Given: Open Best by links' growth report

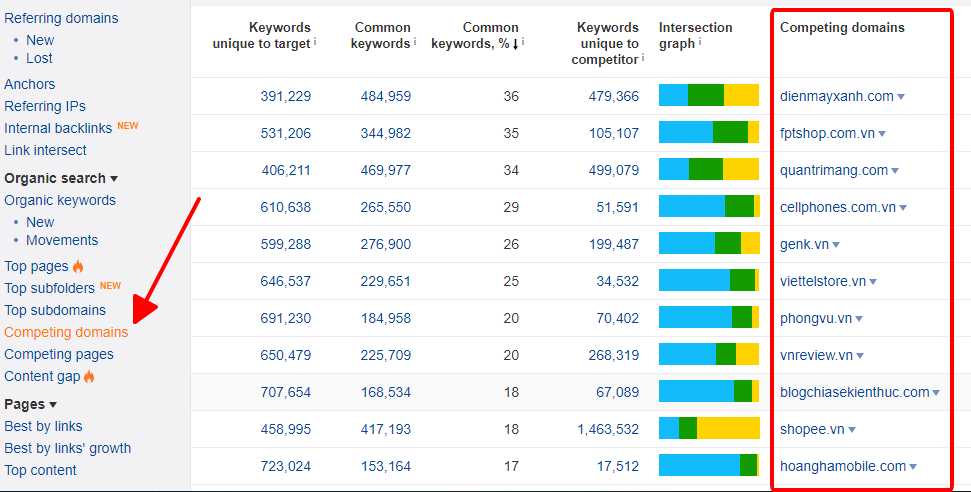Looking at the screenshot, I should coord(67,449).
